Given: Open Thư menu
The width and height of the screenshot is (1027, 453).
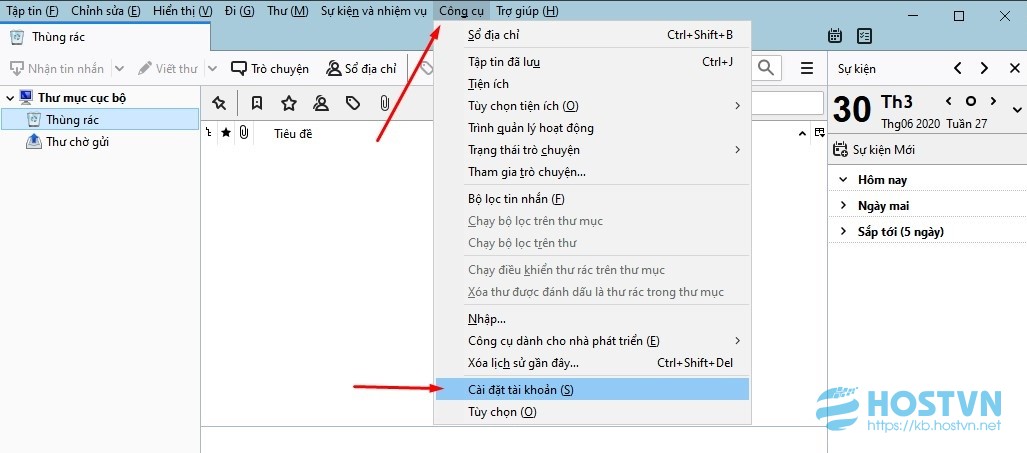Looking at the screenshot, I should coord(288,11).
